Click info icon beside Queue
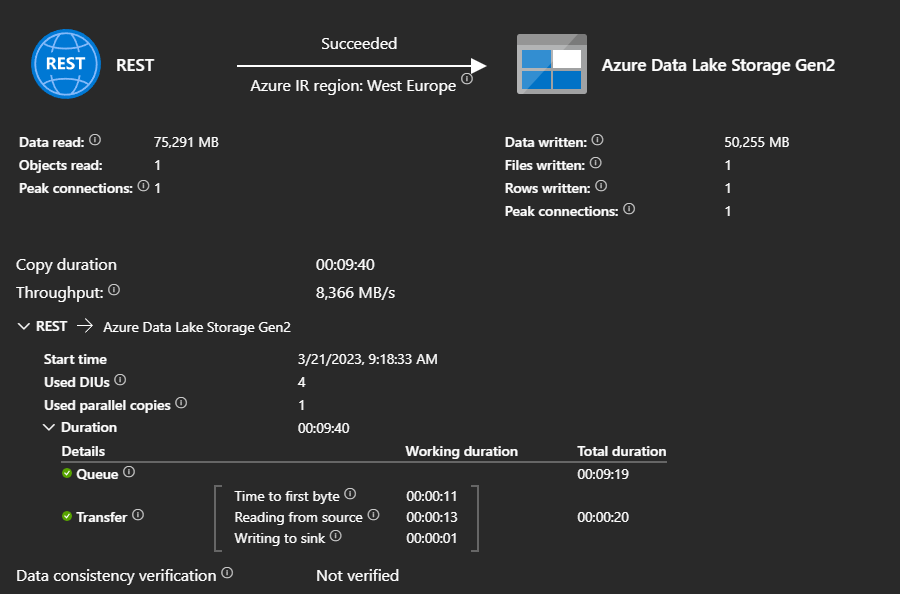The height and width of the screenshot is (594, 900). click(x=129, y=472)
